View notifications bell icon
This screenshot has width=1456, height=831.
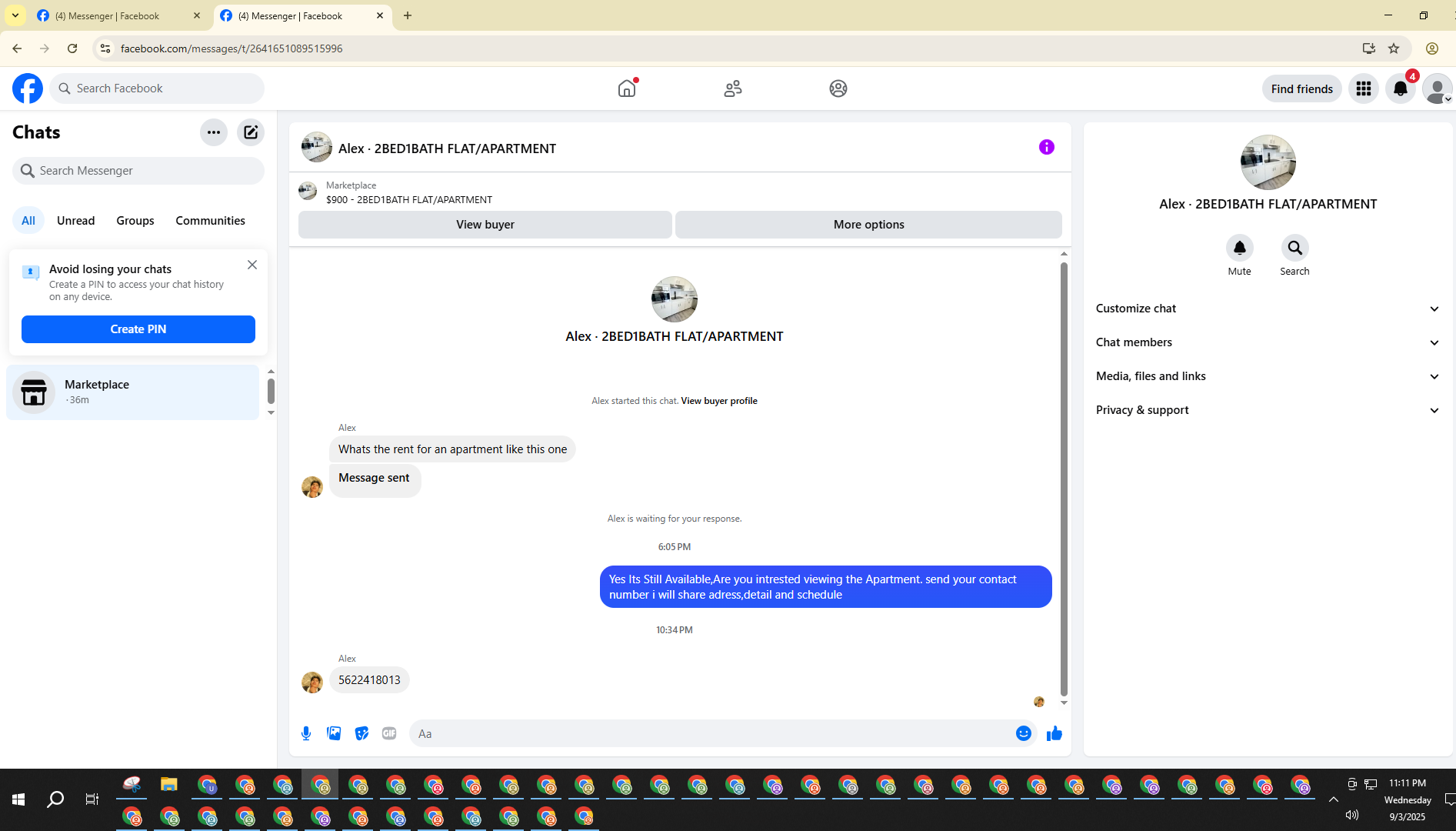pos(1401,88)
